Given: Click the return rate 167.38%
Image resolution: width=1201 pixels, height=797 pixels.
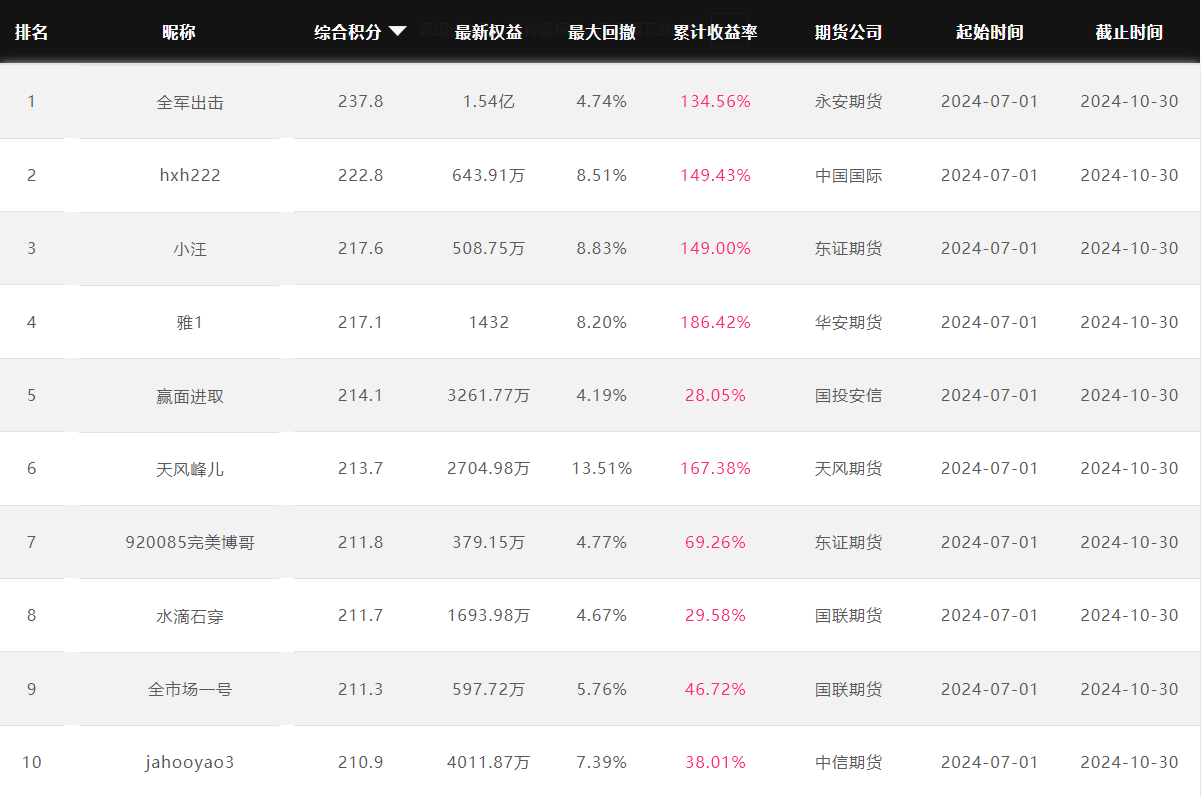Looking at the screenshot, I should coord(715,468).
